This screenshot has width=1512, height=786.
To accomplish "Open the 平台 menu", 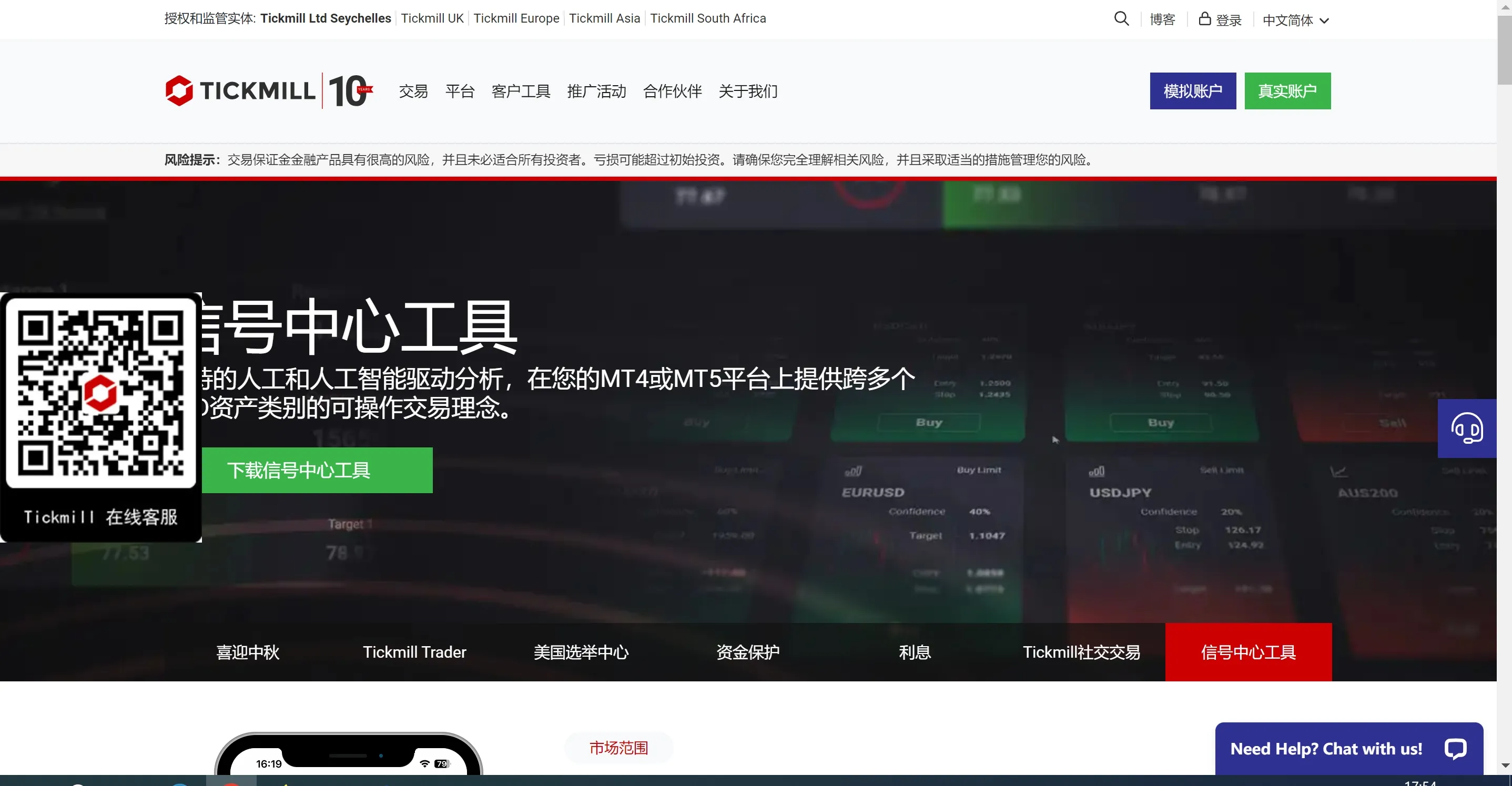I will click(x=460, y=91).
